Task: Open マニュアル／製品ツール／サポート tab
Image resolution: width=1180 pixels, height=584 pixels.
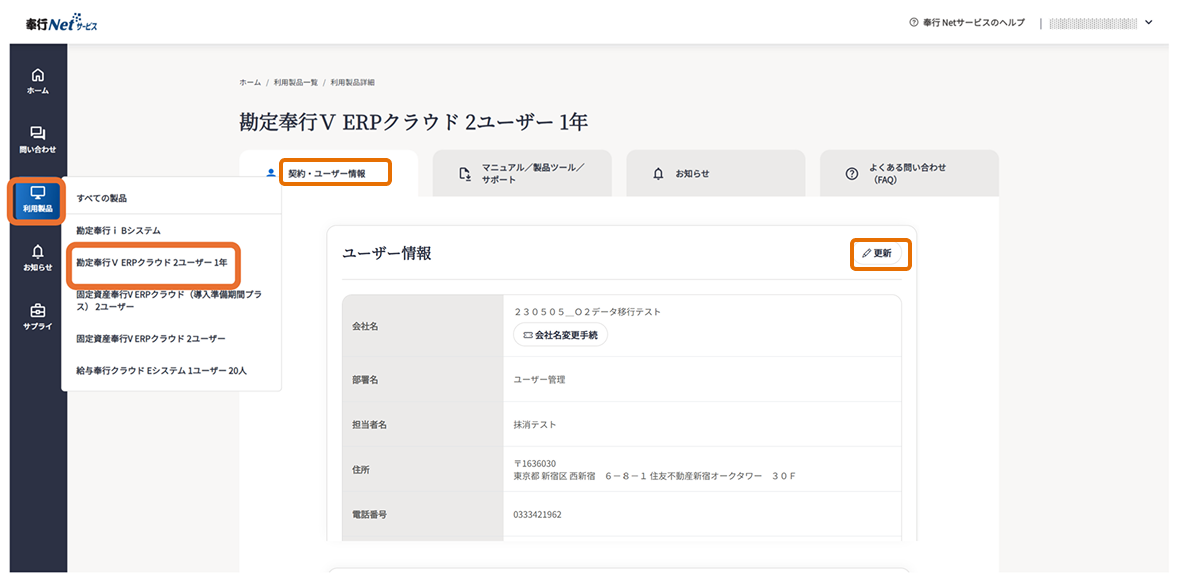Action: click(x=520, y=173)
